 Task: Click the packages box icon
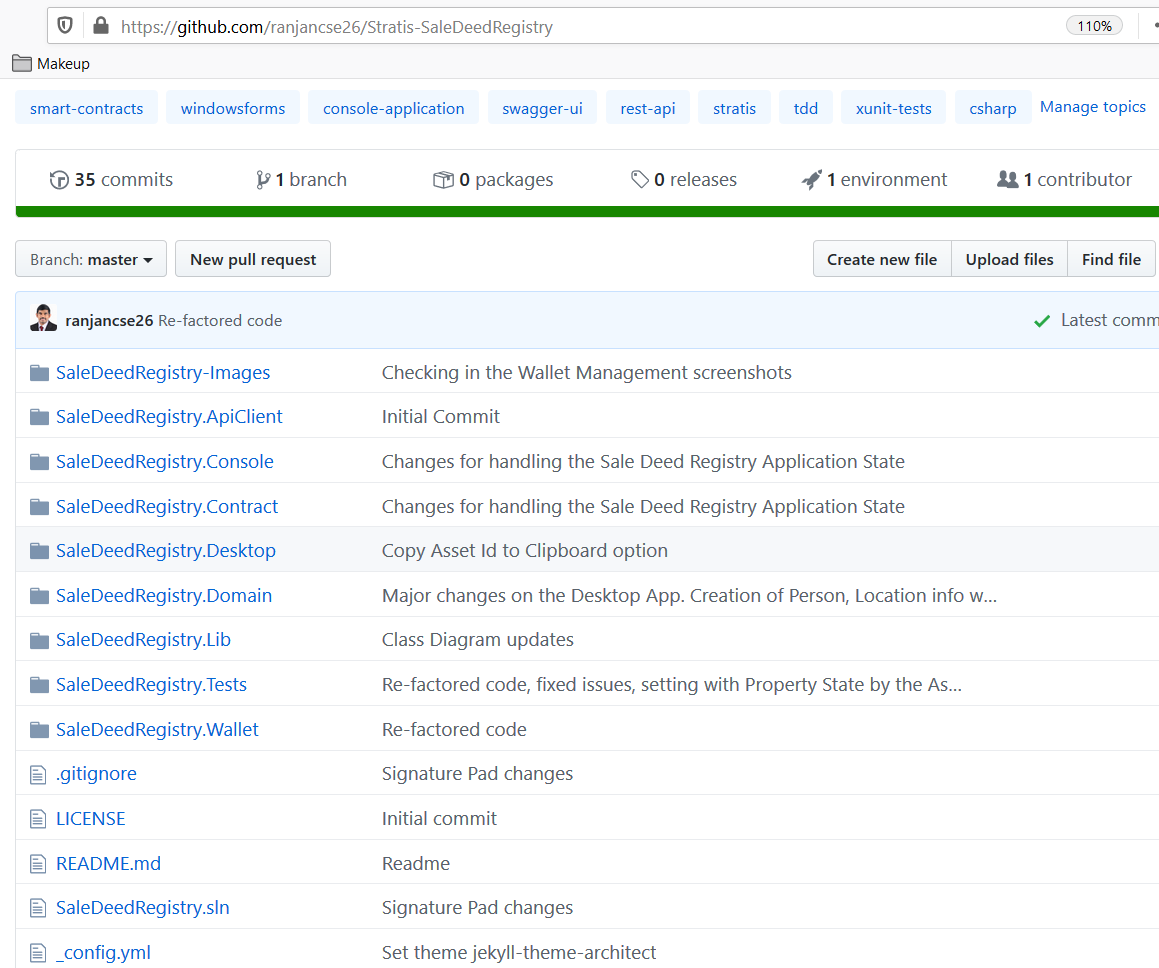click(x=443, y=180)
